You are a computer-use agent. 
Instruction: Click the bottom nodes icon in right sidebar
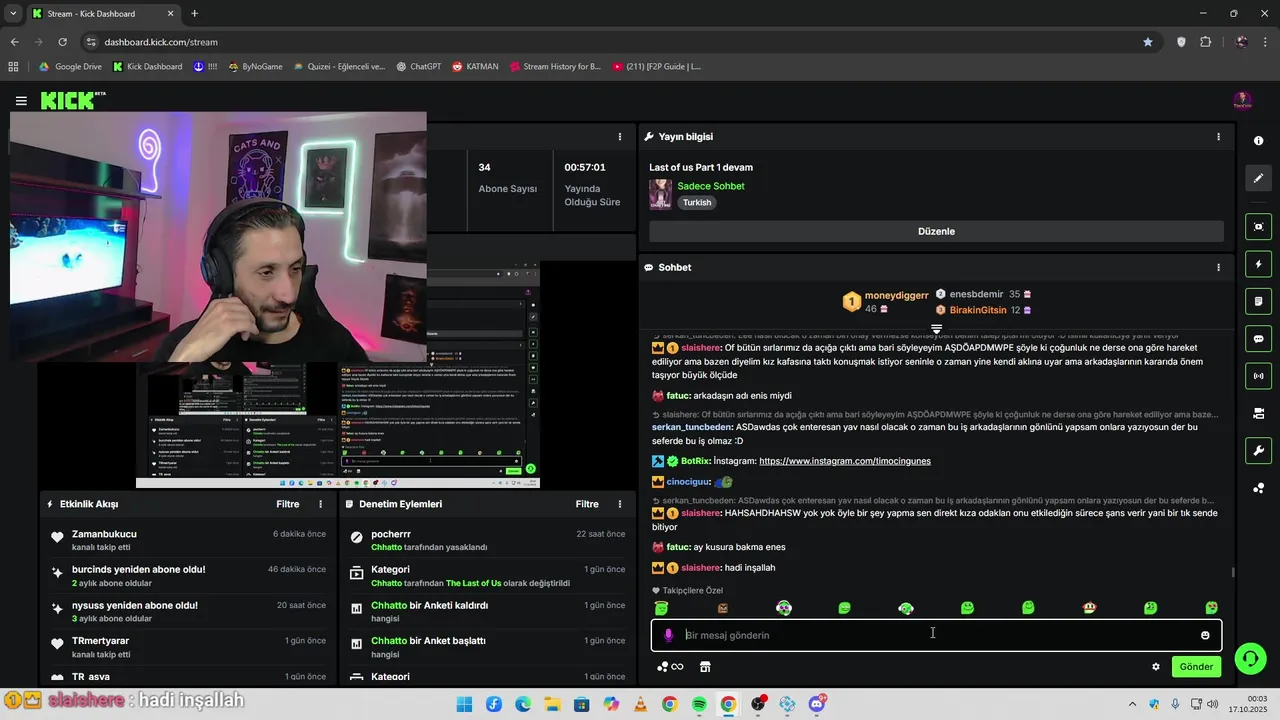click(1258, 488)
